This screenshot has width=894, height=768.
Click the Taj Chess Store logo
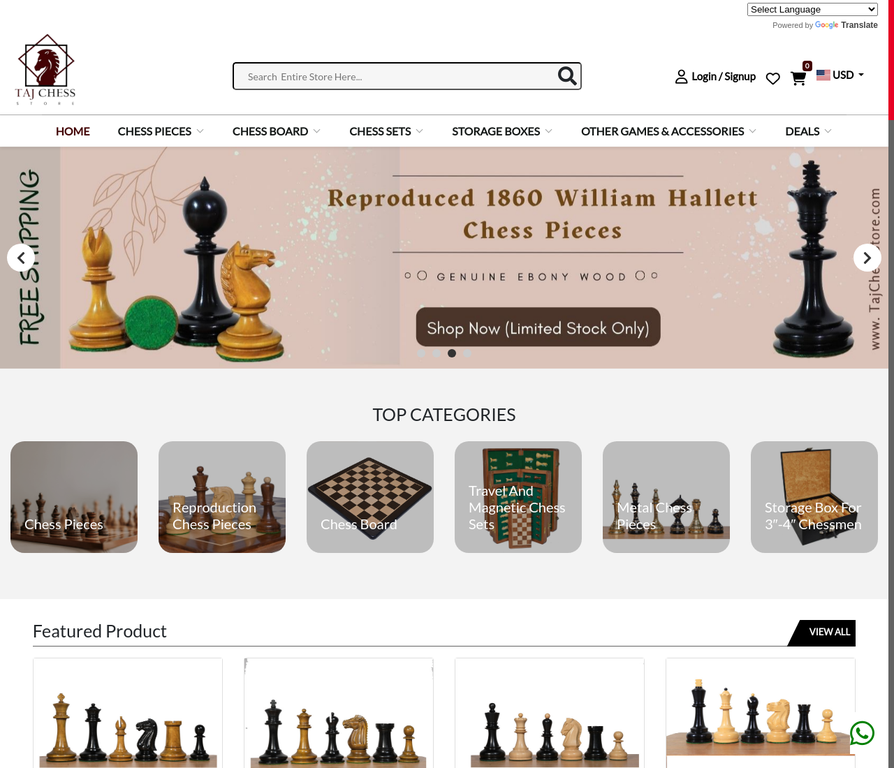(46, 70)
